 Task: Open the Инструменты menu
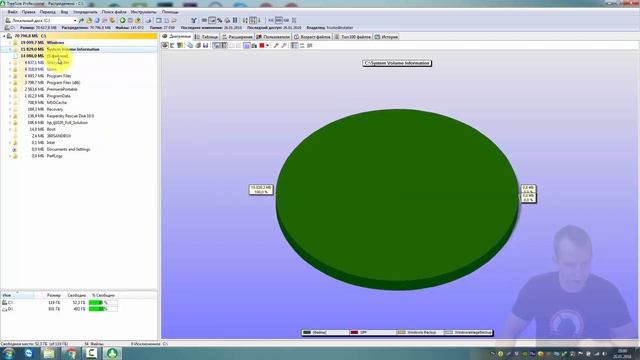pyautogui.click(x=143, y=12)
